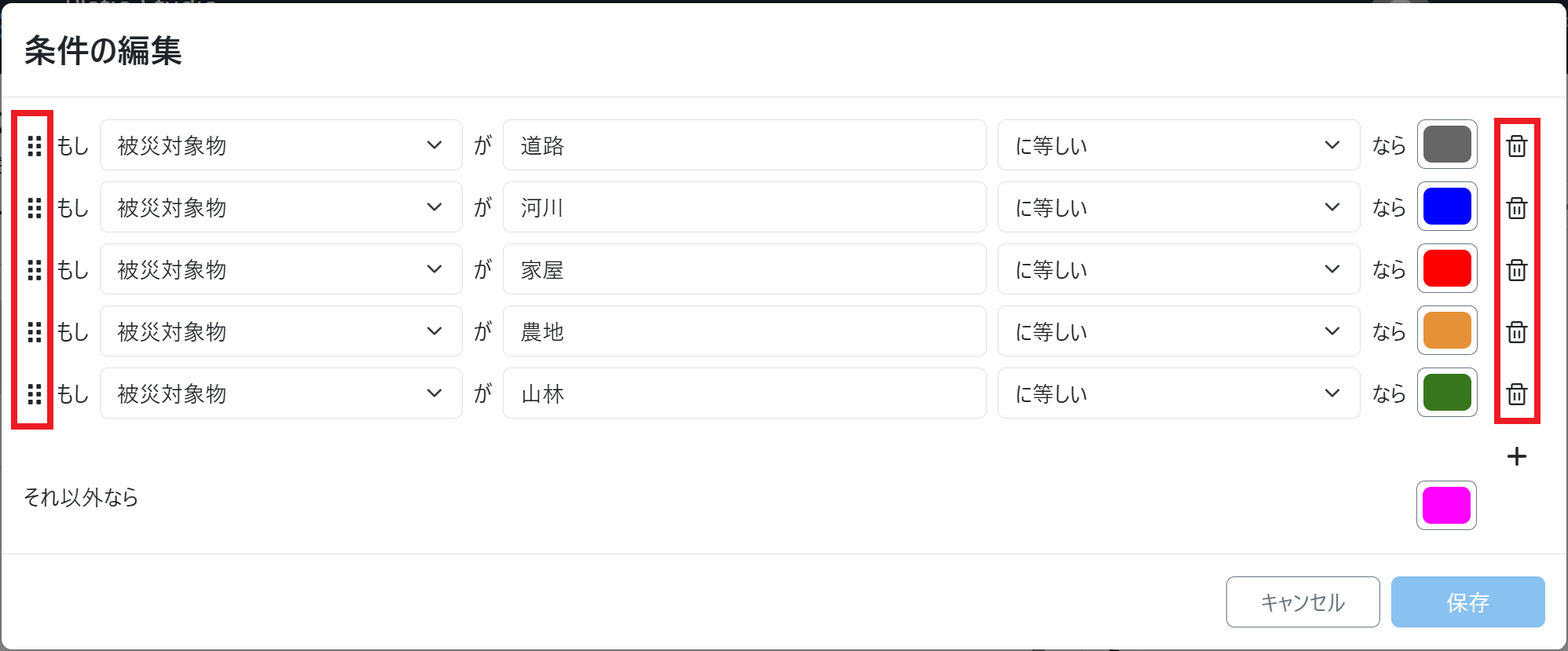Open 被災対象物 dropdown in the 農地 row
This screenshot has width=1568, height=651.
[281, 331]
